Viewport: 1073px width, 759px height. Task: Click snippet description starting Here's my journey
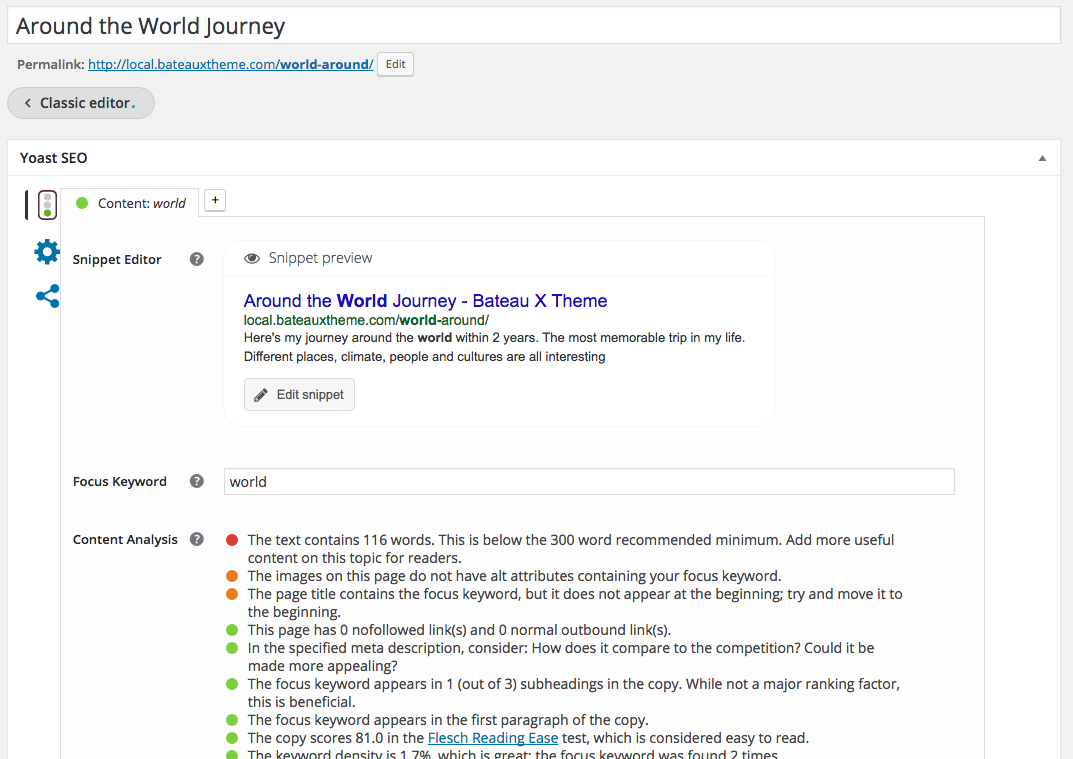coord(494,347)
